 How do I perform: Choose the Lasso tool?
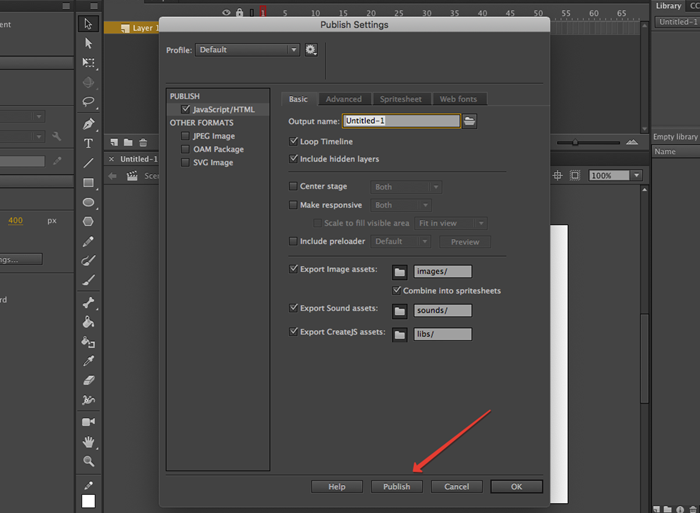(x=88, y=101)
